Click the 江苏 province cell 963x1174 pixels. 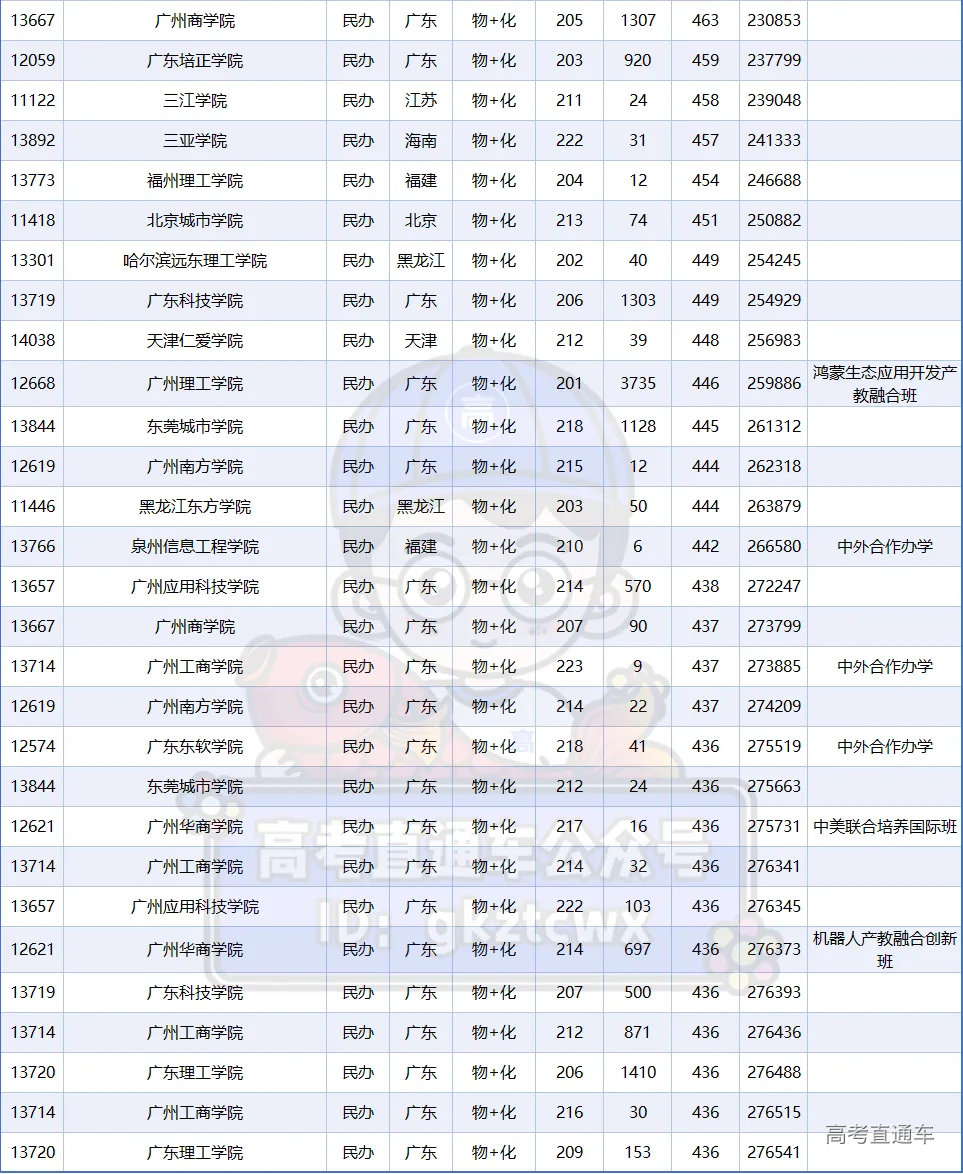[421, 101]
